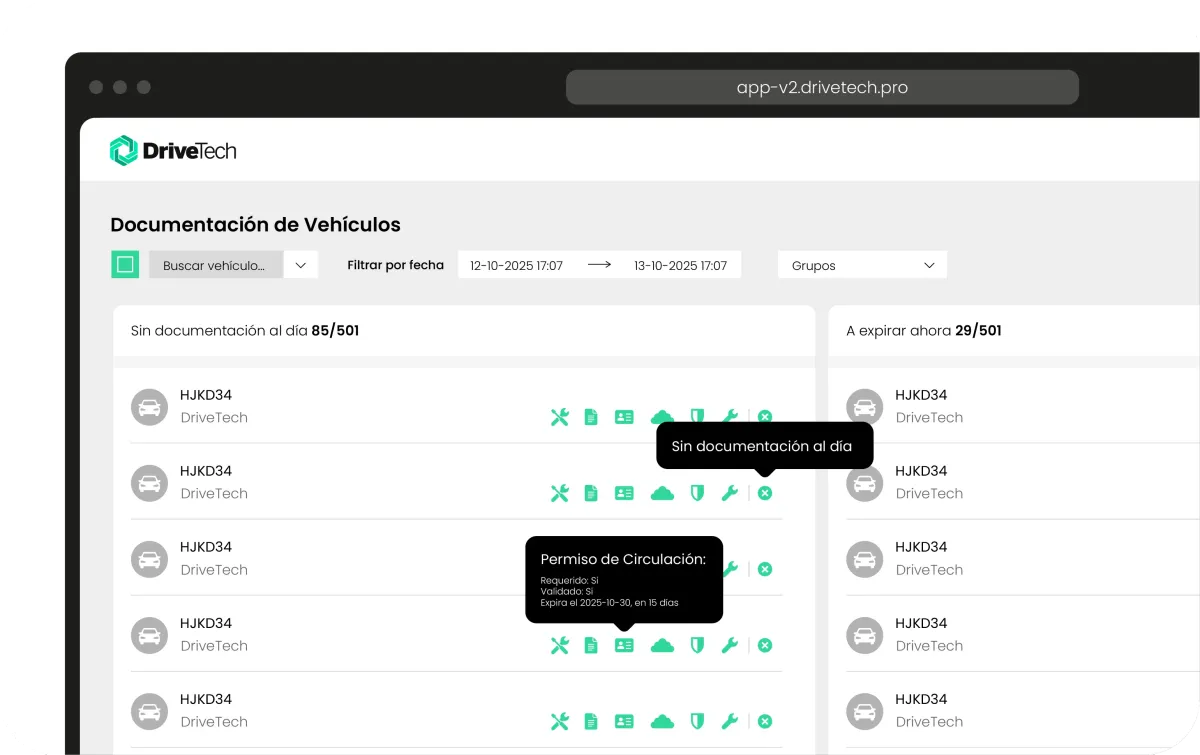The width and height of the screenshot is (1200, 755).
Task: Click the Buscar vehículo search field
Action: point(216,265)
